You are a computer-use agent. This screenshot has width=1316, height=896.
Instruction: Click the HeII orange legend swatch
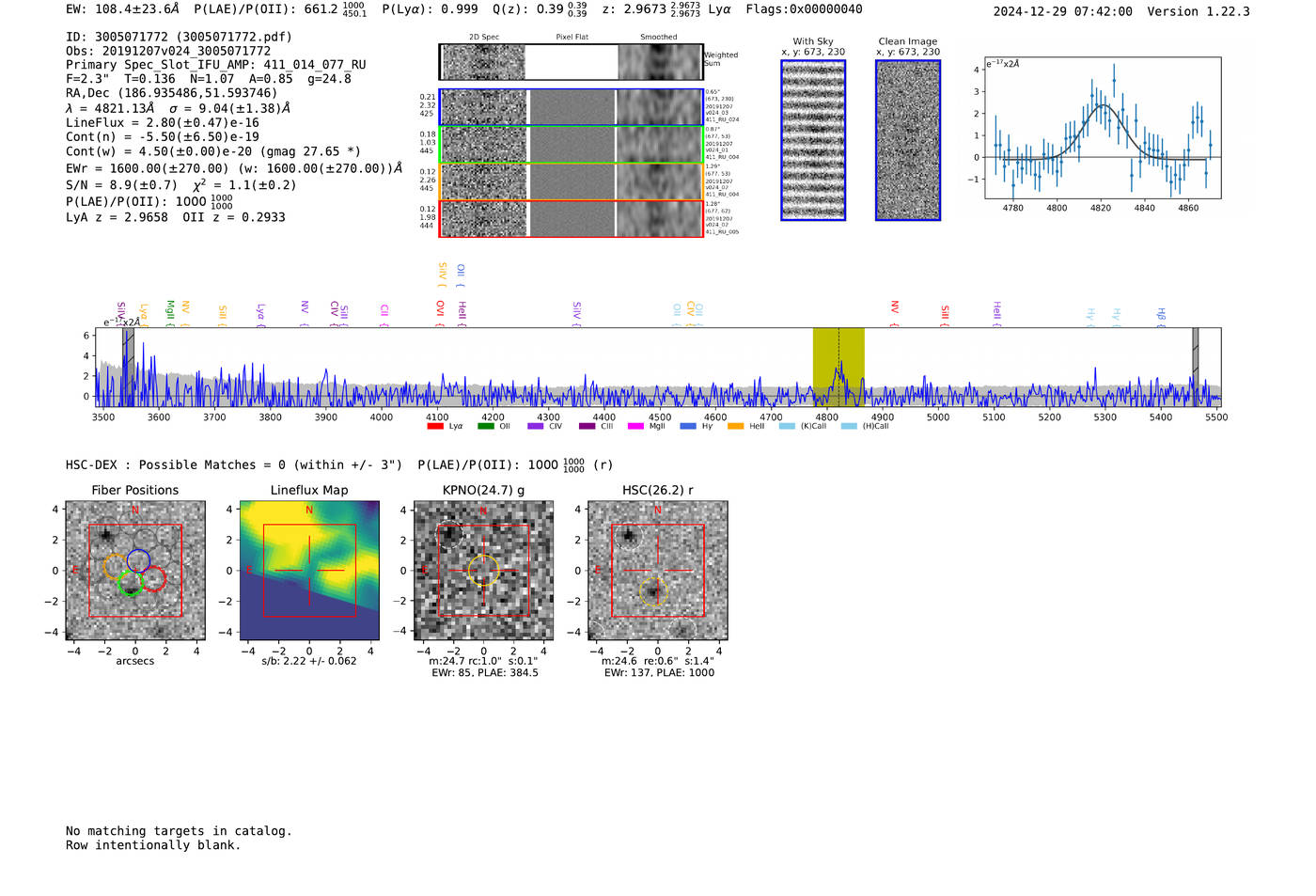(x=735, y=426)
